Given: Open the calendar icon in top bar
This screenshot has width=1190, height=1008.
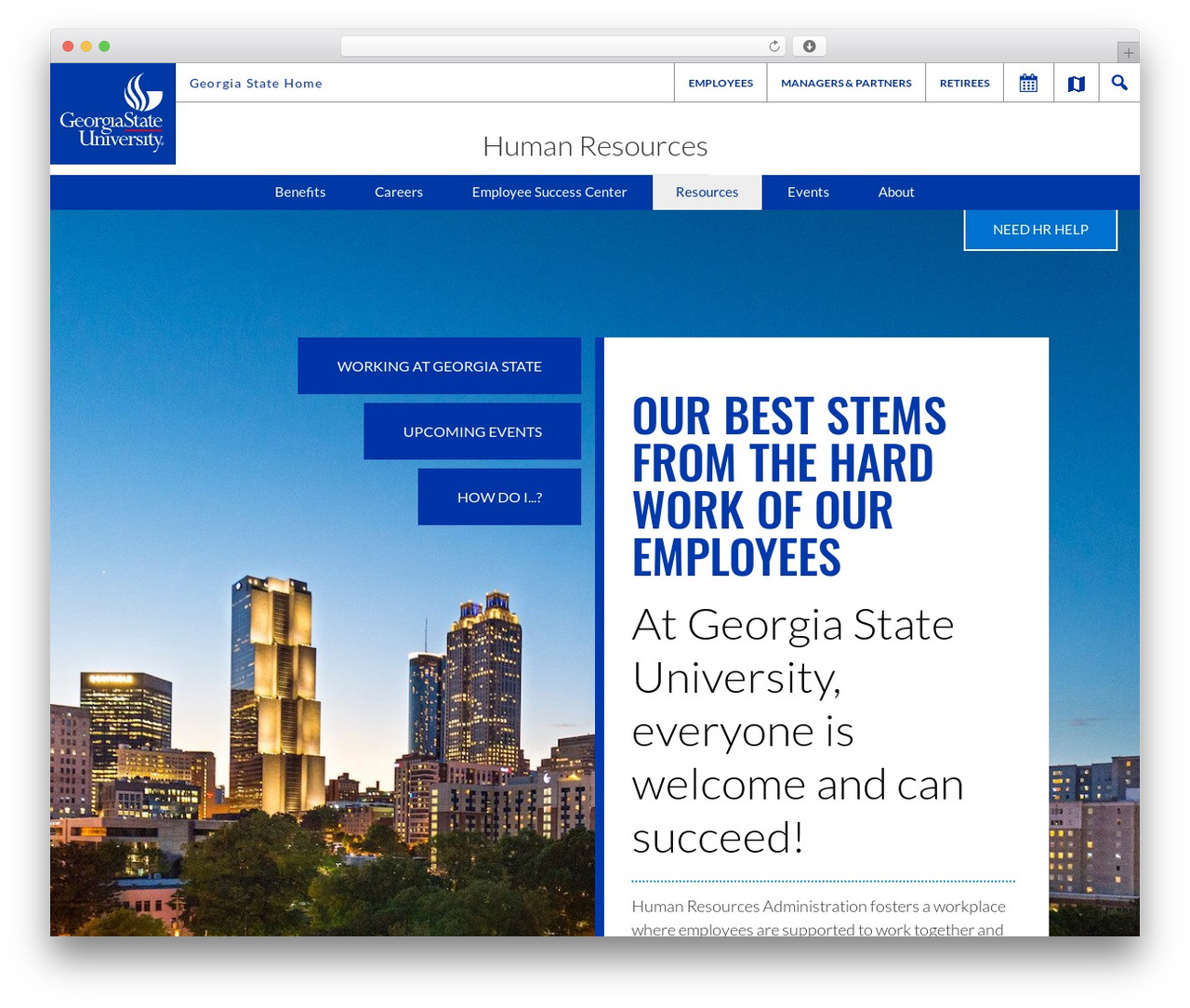Looking at the screenshot, I should pos(1028,83).
